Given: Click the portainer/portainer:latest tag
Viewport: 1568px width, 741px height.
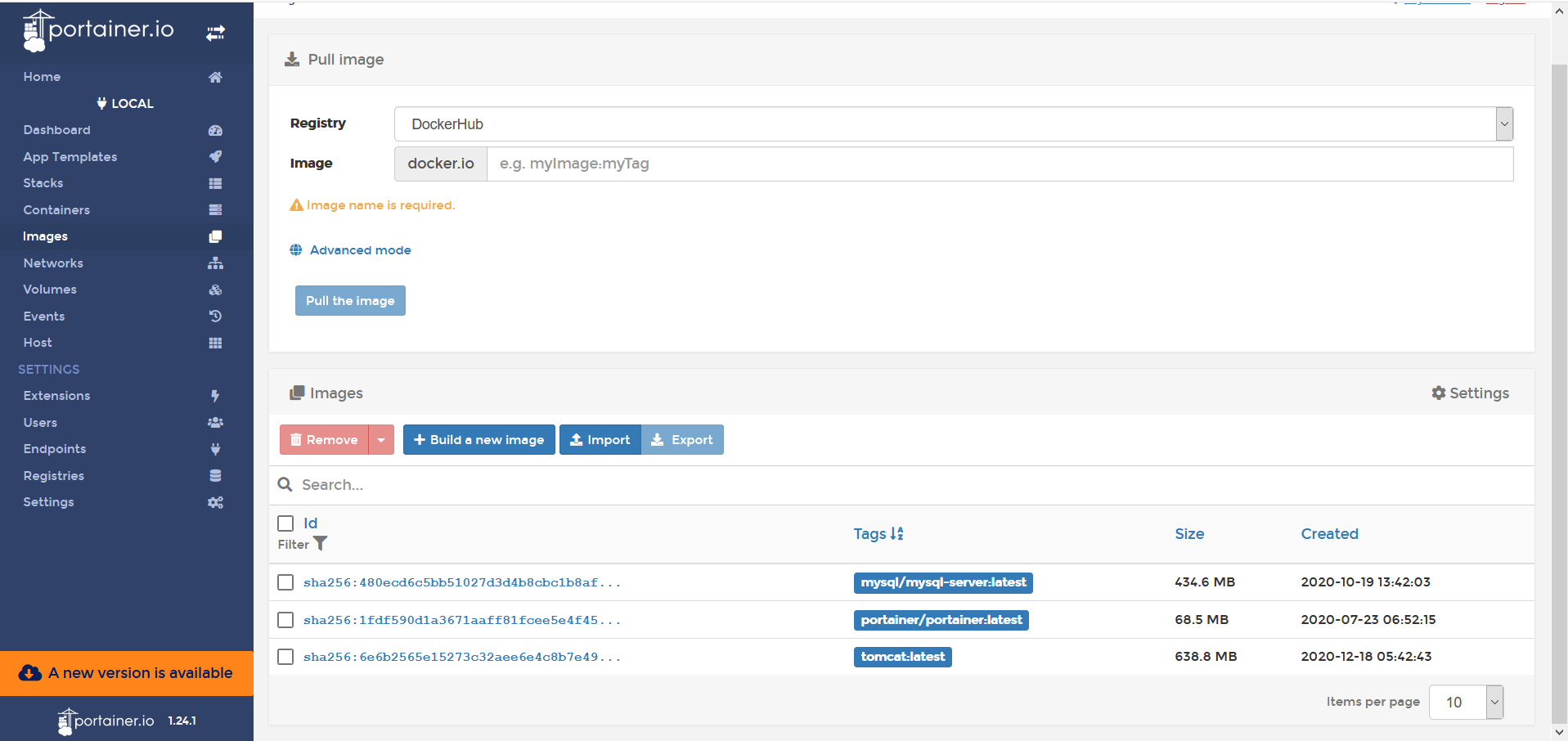Looking at the screenshot, I should click(941, 620).
